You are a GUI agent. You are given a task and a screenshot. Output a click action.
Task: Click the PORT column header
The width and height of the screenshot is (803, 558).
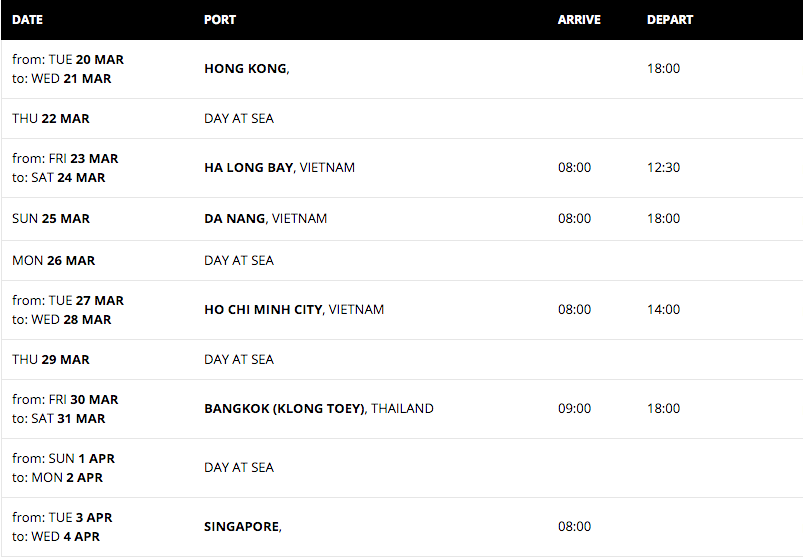pos(220,20)
